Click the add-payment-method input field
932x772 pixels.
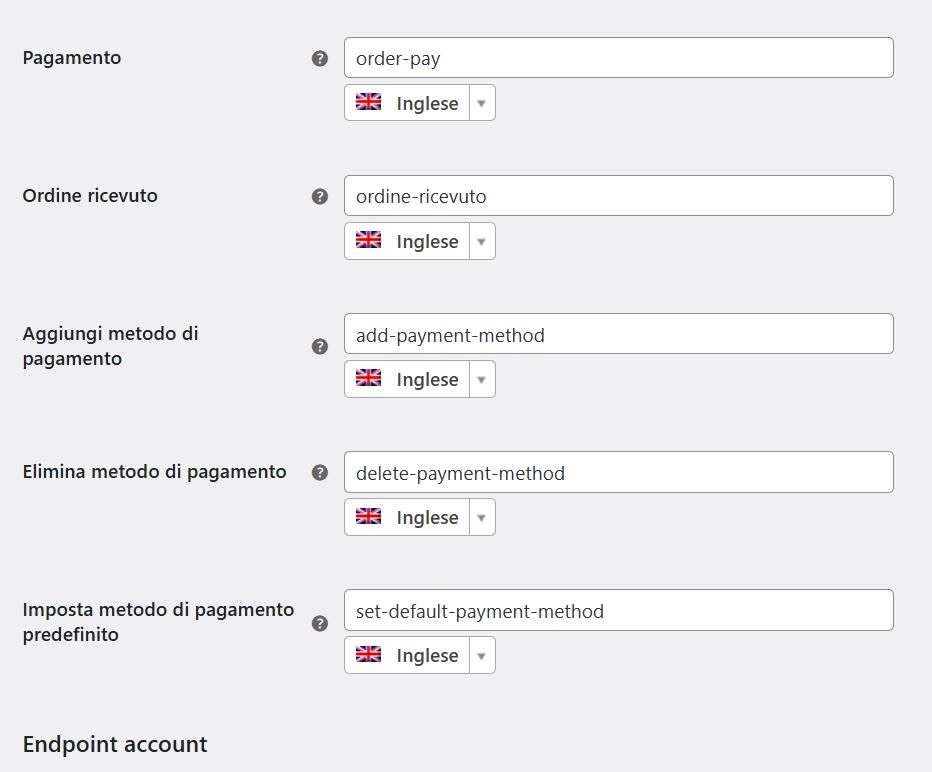pos(618,334)
